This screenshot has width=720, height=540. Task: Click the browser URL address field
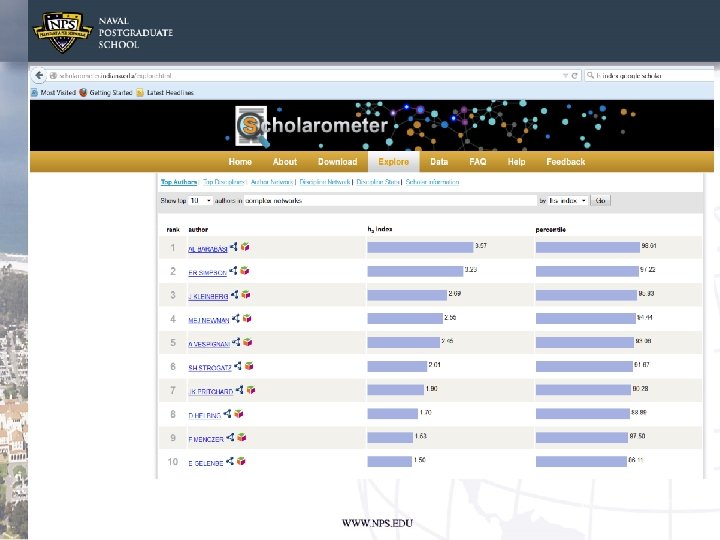coord(305,76)
